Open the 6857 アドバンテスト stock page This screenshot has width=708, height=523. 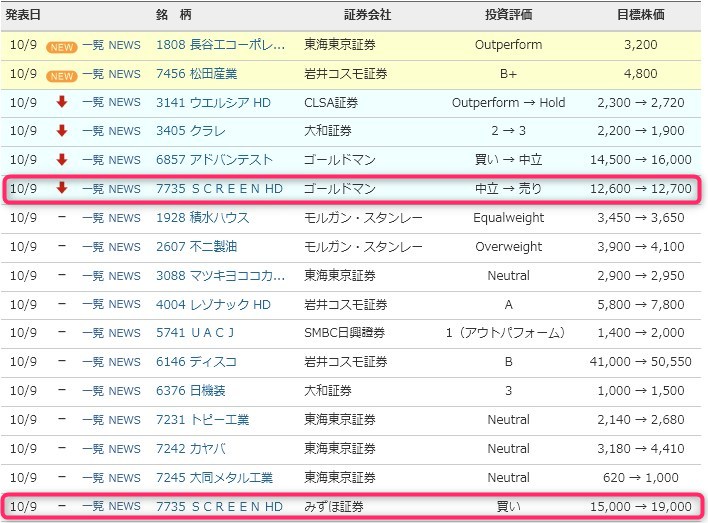(213, 160)
